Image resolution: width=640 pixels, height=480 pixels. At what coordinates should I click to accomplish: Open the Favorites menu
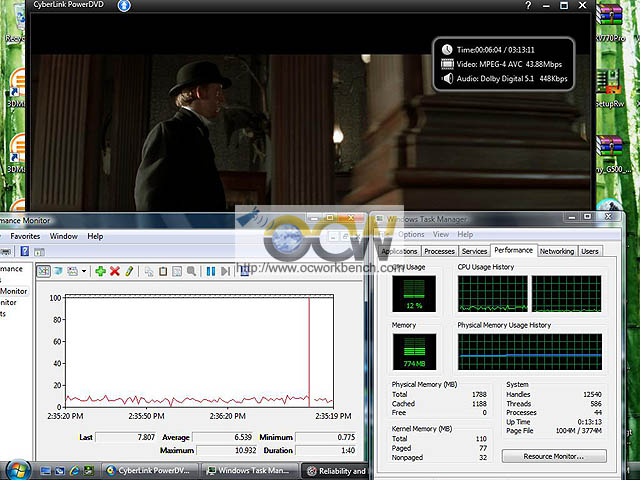pyautogui.click(x=25, y=236)
